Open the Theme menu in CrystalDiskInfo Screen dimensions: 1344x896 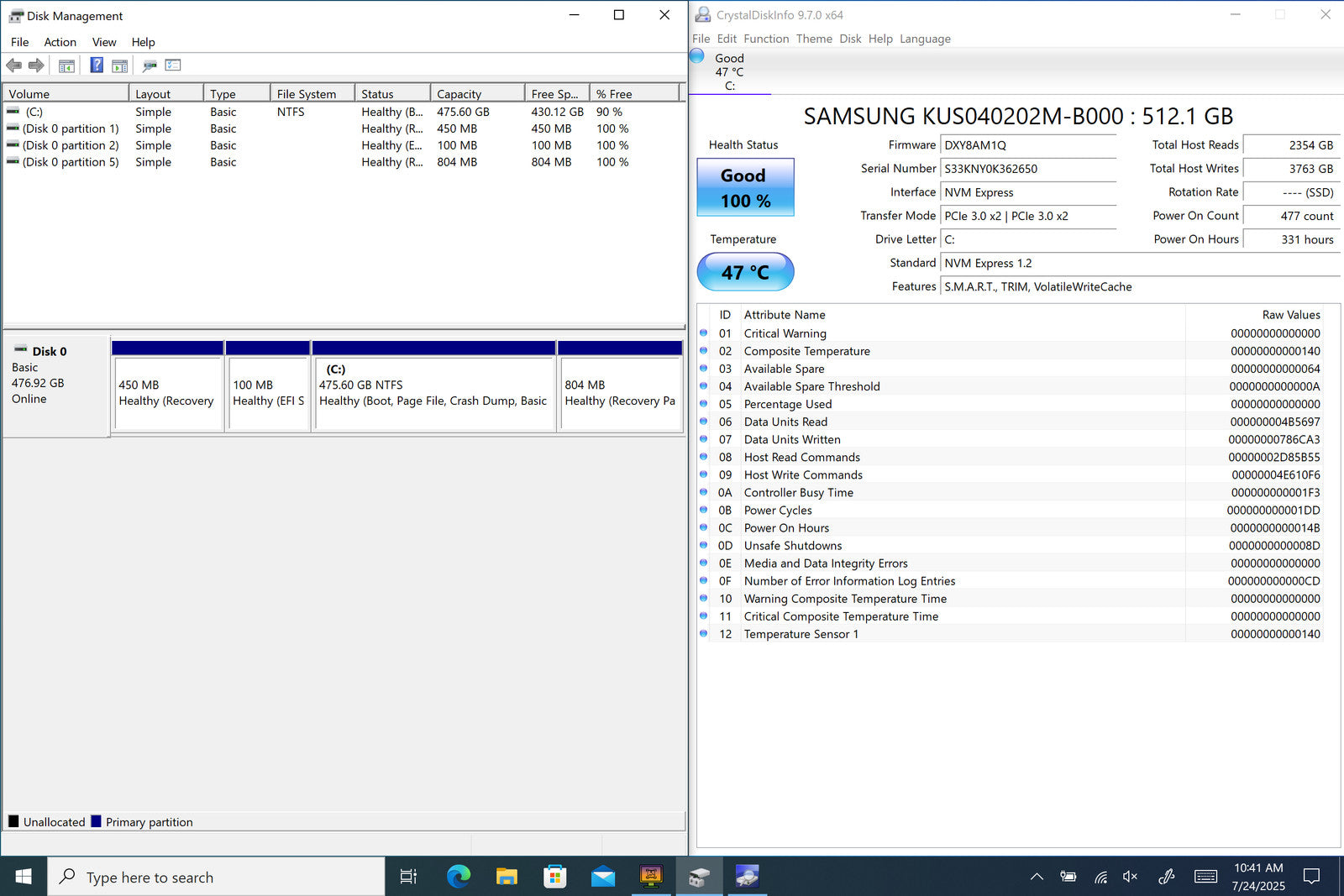(814, 39)
